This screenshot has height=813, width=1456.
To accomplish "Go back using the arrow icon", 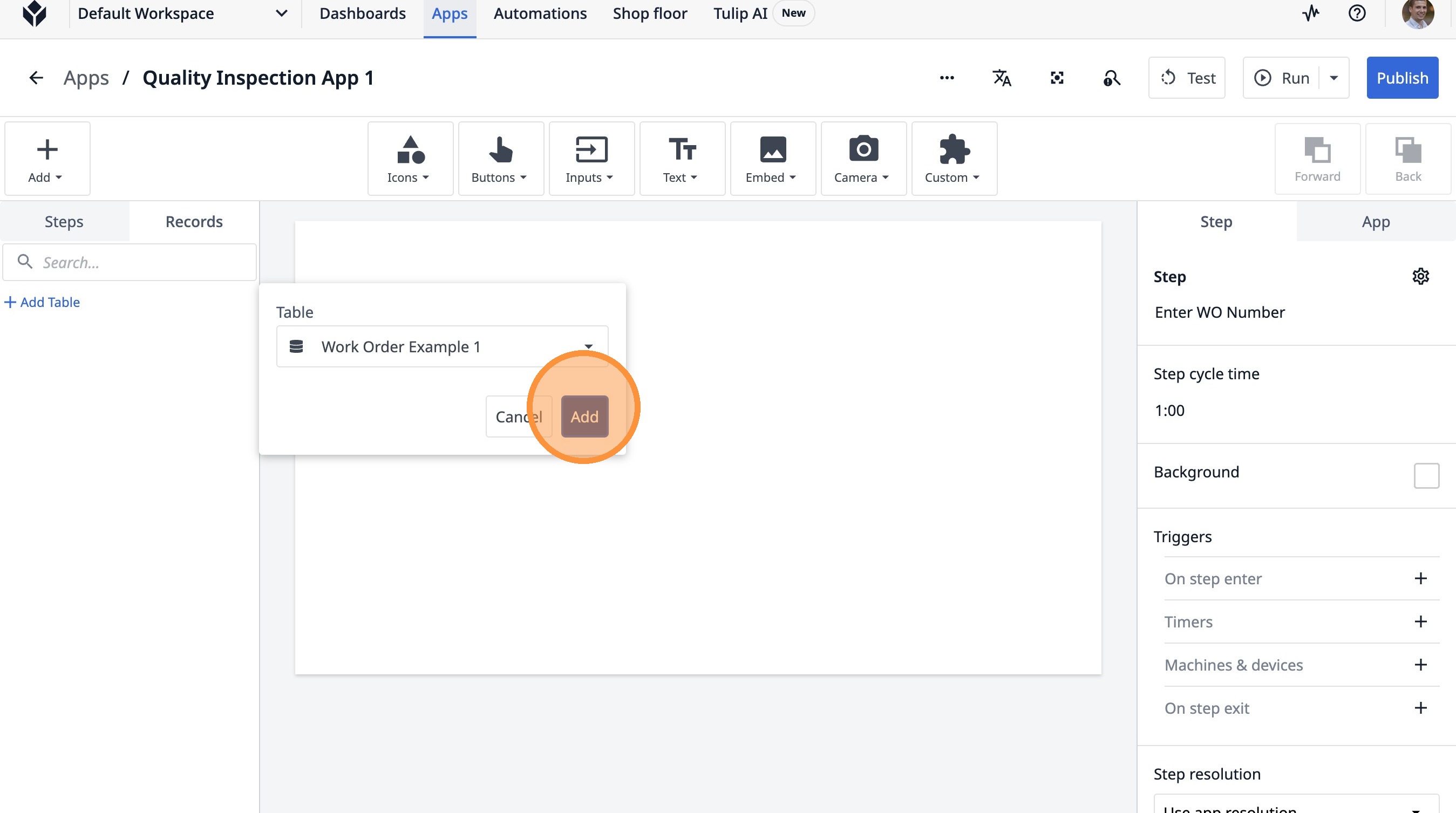I will tap(36, 77).
